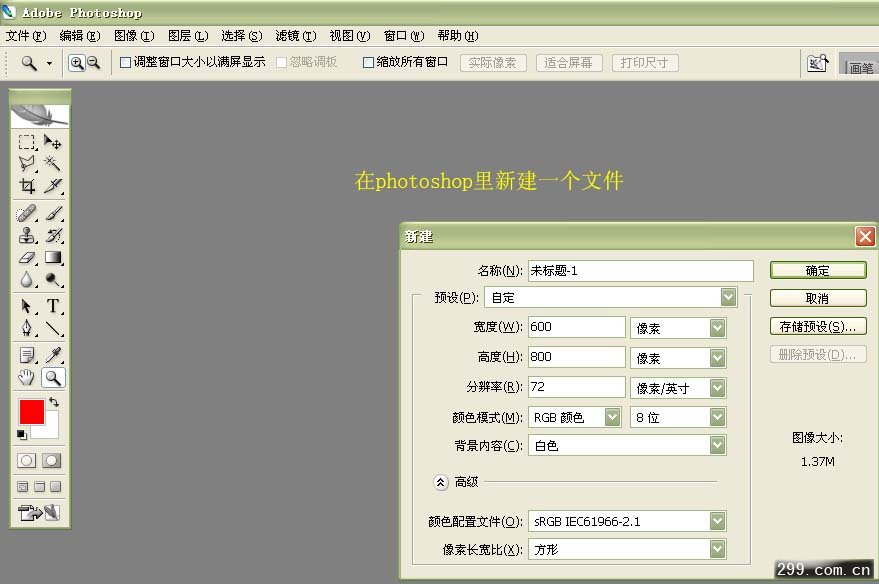This screenshot has width=879, height=584.
Task: Select the Notes tool
Action: (x=26, y=355)
